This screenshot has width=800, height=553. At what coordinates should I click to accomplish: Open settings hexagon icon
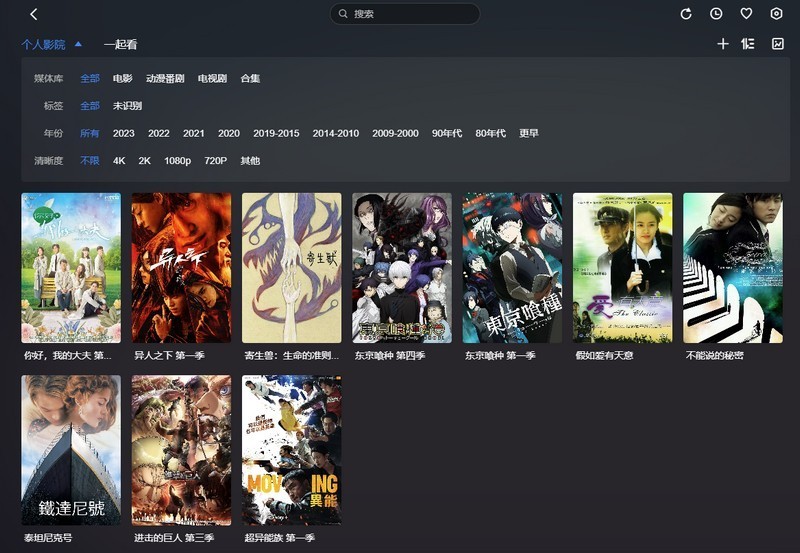(777, 14)
